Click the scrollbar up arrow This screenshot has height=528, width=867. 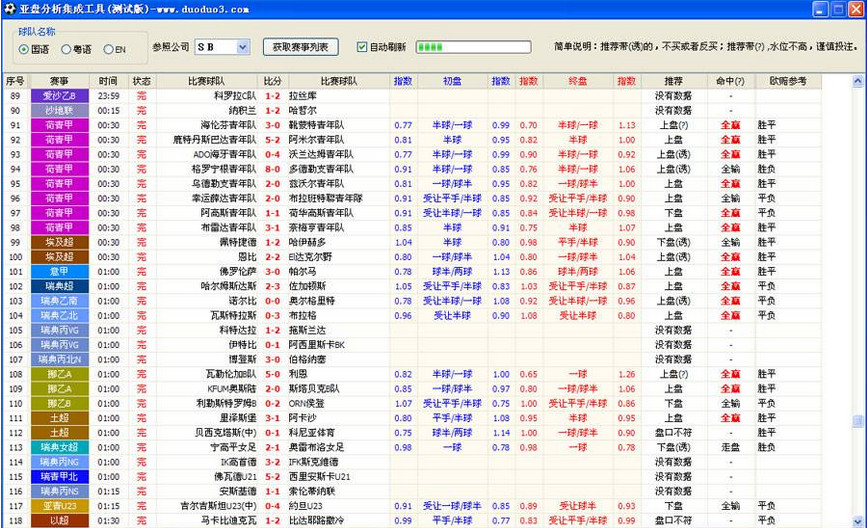coord(858,81)
